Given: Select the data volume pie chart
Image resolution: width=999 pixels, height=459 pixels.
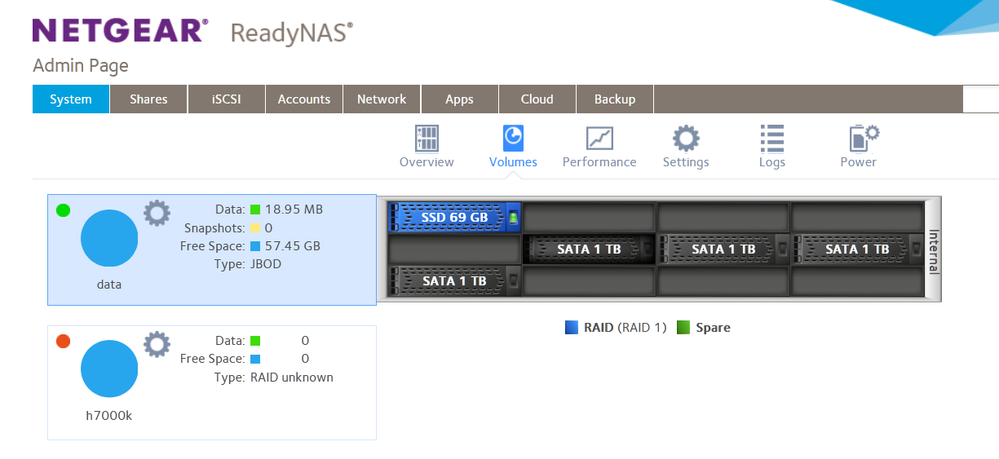Looking at the screenshot, I should click(x=109, y=238).
